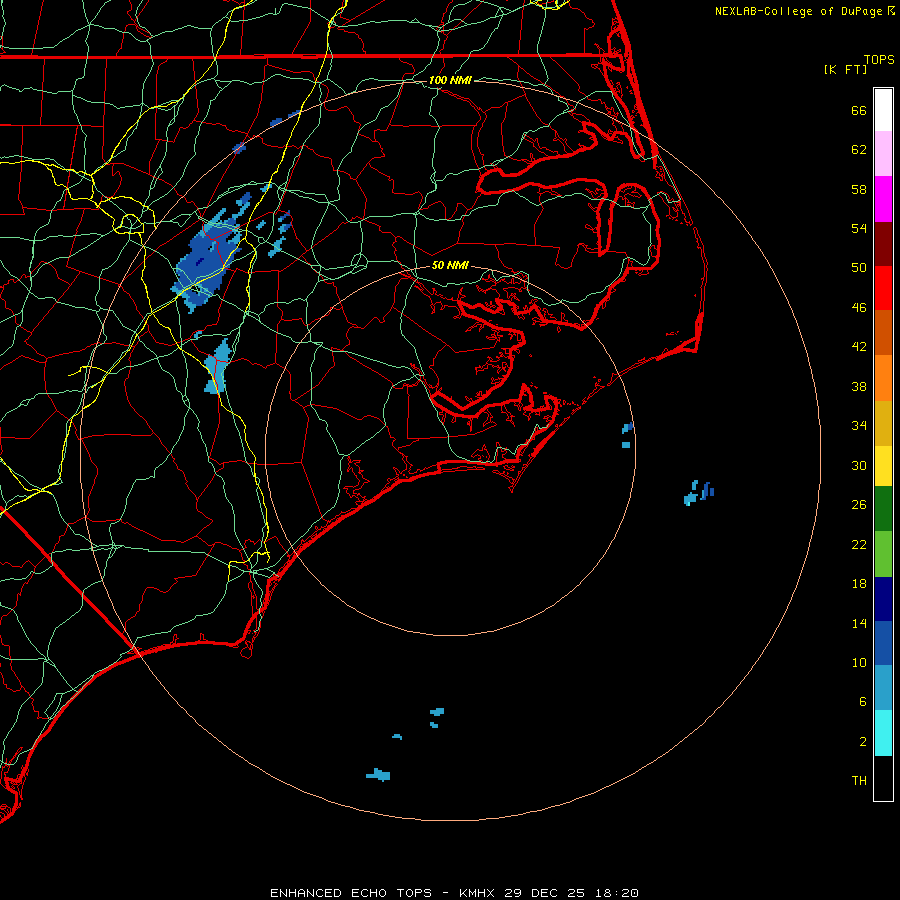Image resolution: width=900 pixels, height=900 pixels.
Task: Click the 54 value on the legend
Action: (859, 228)
